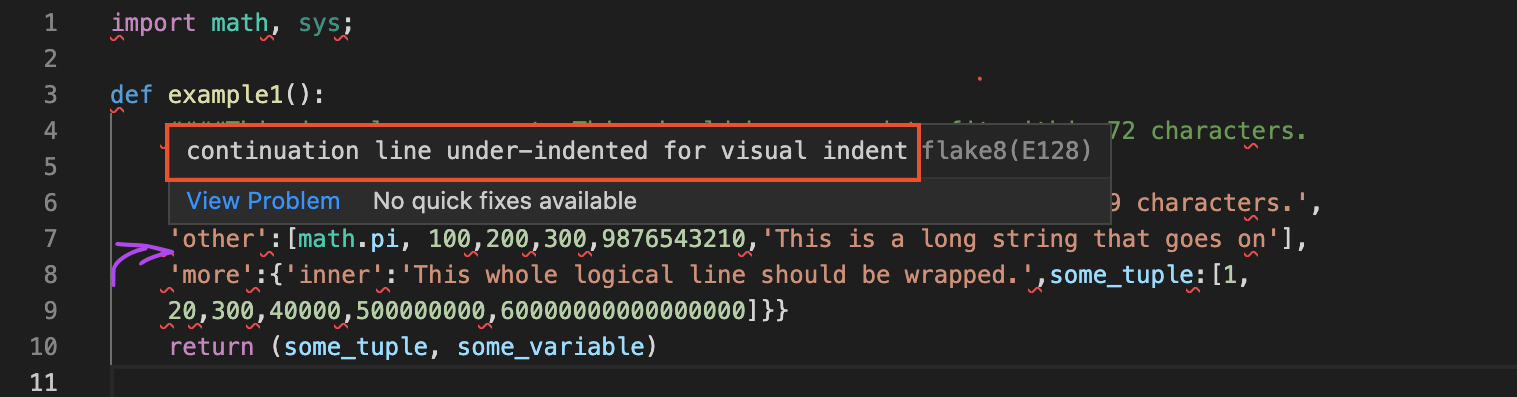1517x397 pixels.
Task: Place cursor on empty line 11
Action: click(x=800, y=383)
